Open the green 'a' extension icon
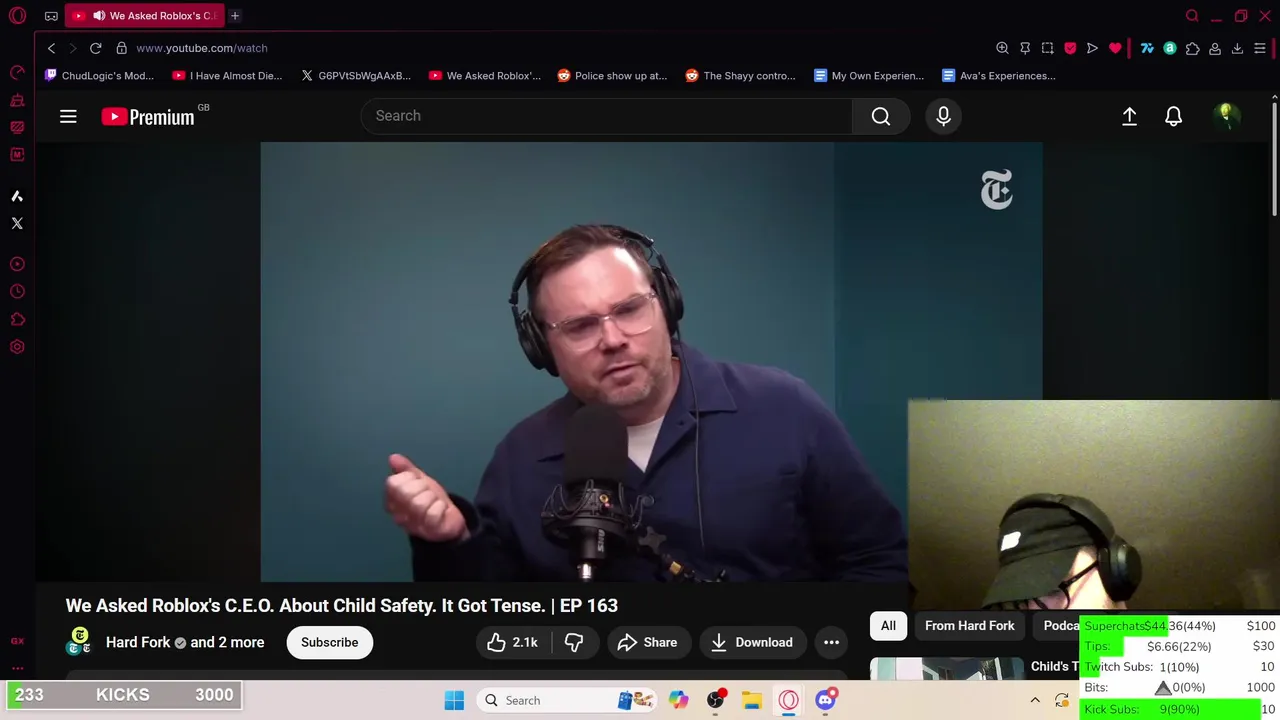1280x720 pixels. pos(1170,48)
